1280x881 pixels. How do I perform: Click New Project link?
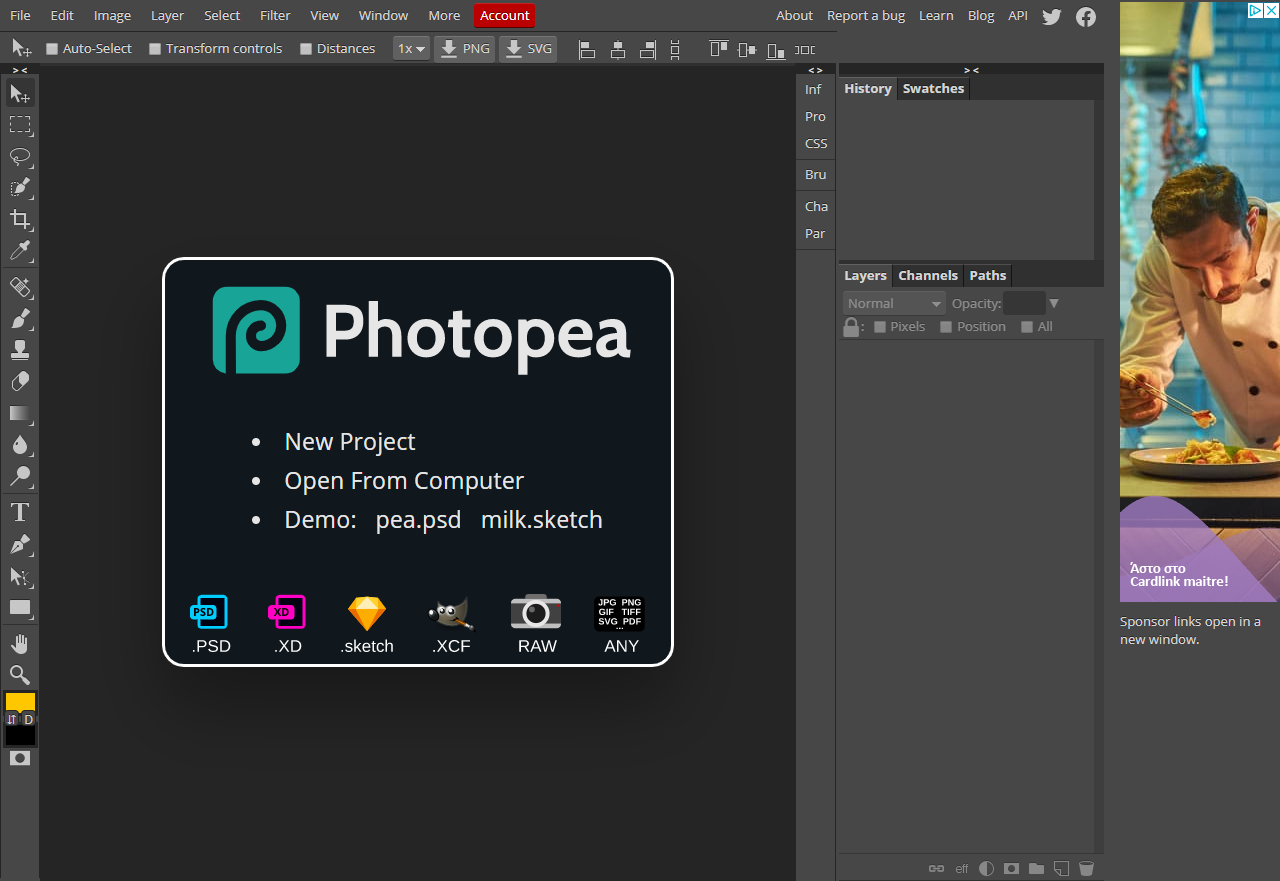[x=349, y=442]
